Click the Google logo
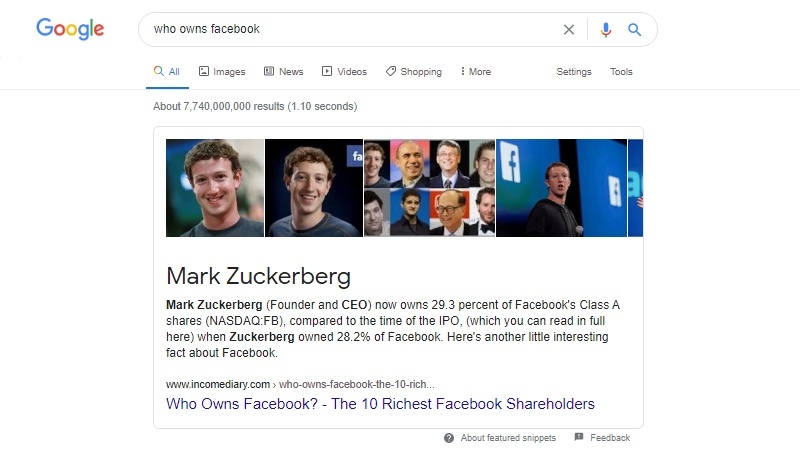The height and width of the screenshot is (460, 800). 70,29
